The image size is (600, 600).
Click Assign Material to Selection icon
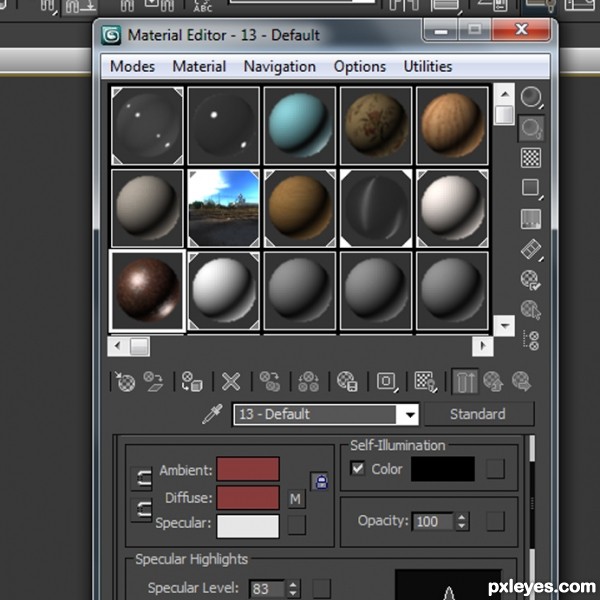[192, 382]
